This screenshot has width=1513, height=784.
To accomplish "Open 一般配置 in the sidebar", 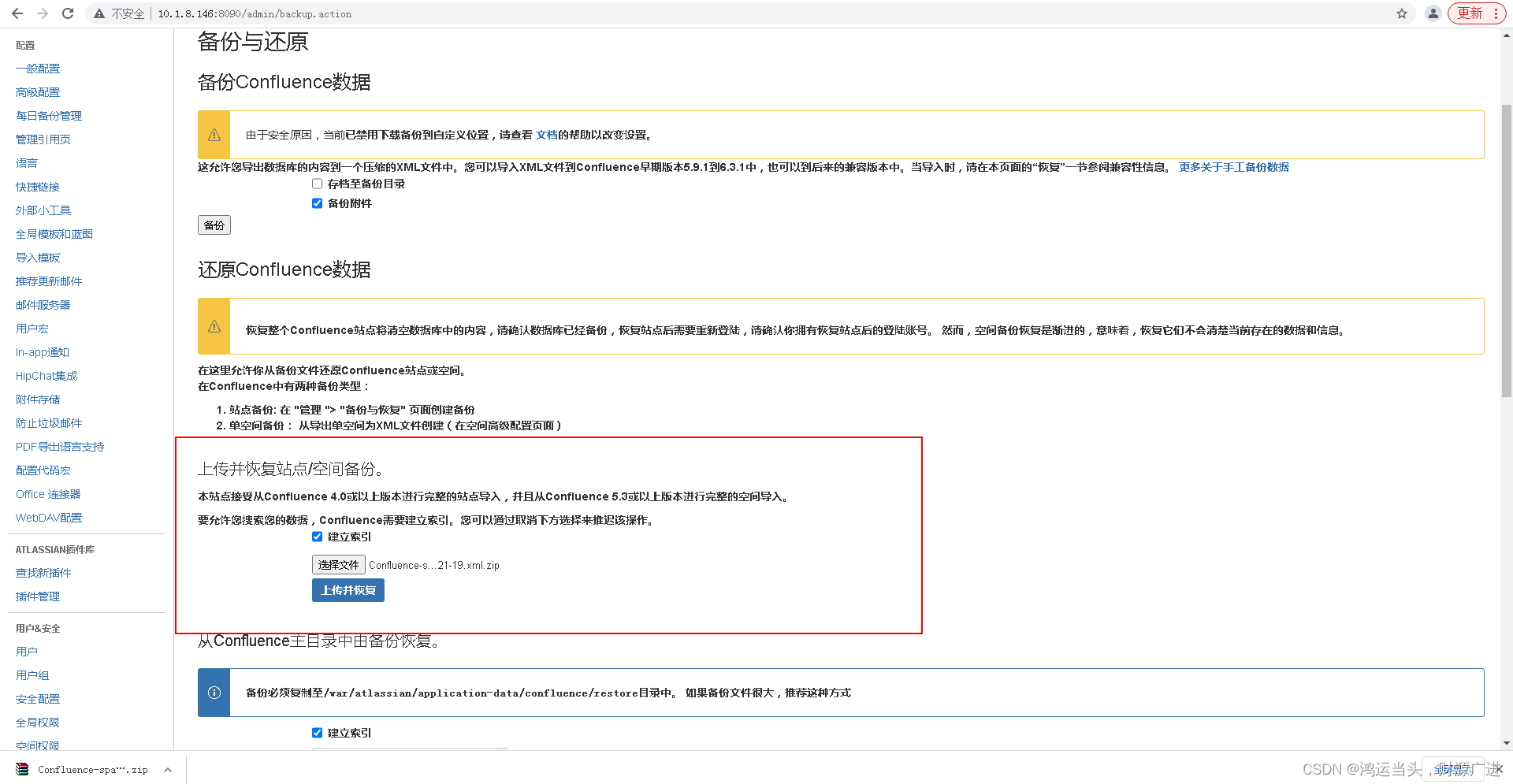I will pos(38,69).
